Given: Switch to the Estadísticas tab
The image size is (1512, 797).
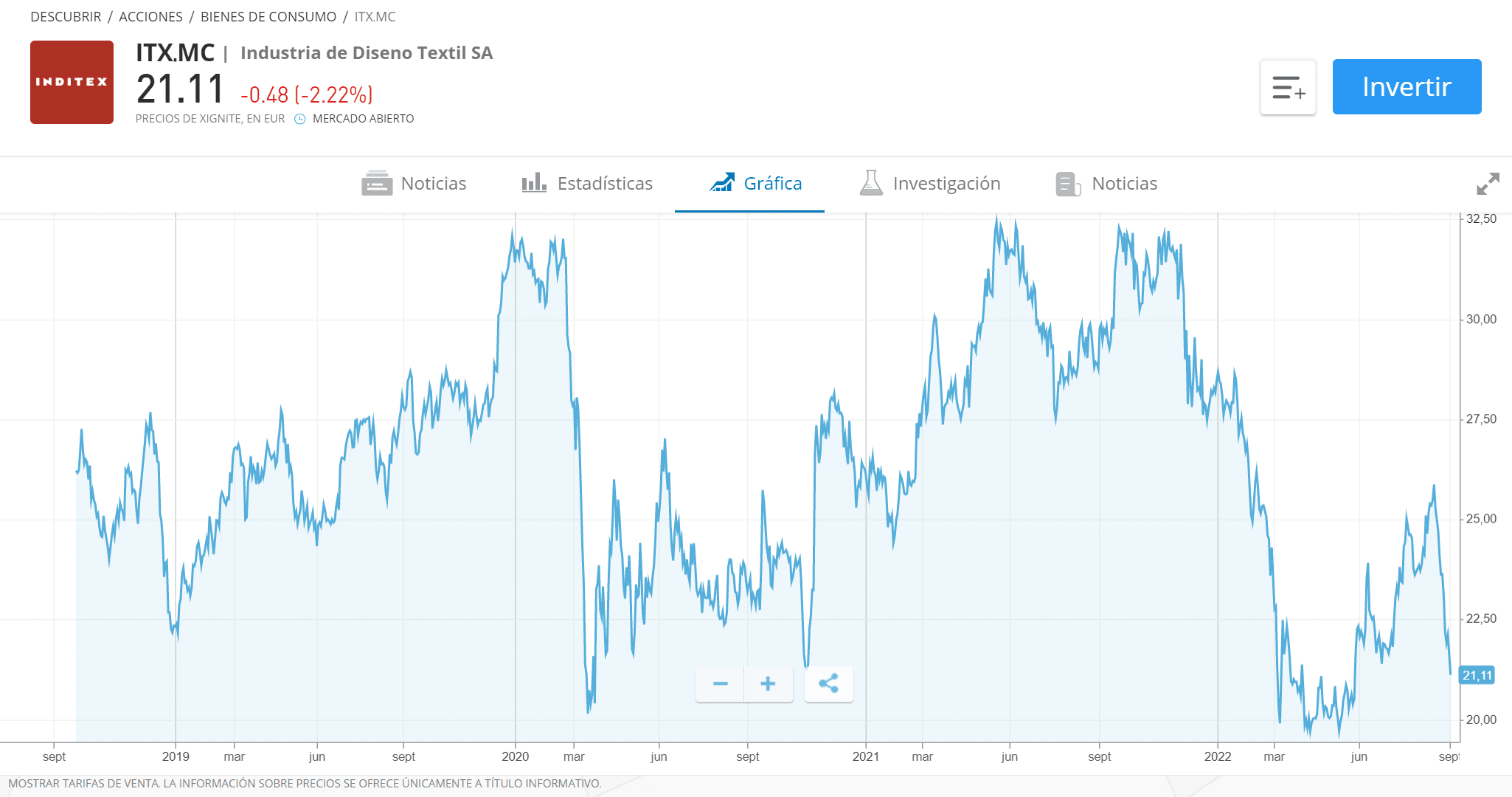Looking at the screenshot, I should click(x=605, y=182).
